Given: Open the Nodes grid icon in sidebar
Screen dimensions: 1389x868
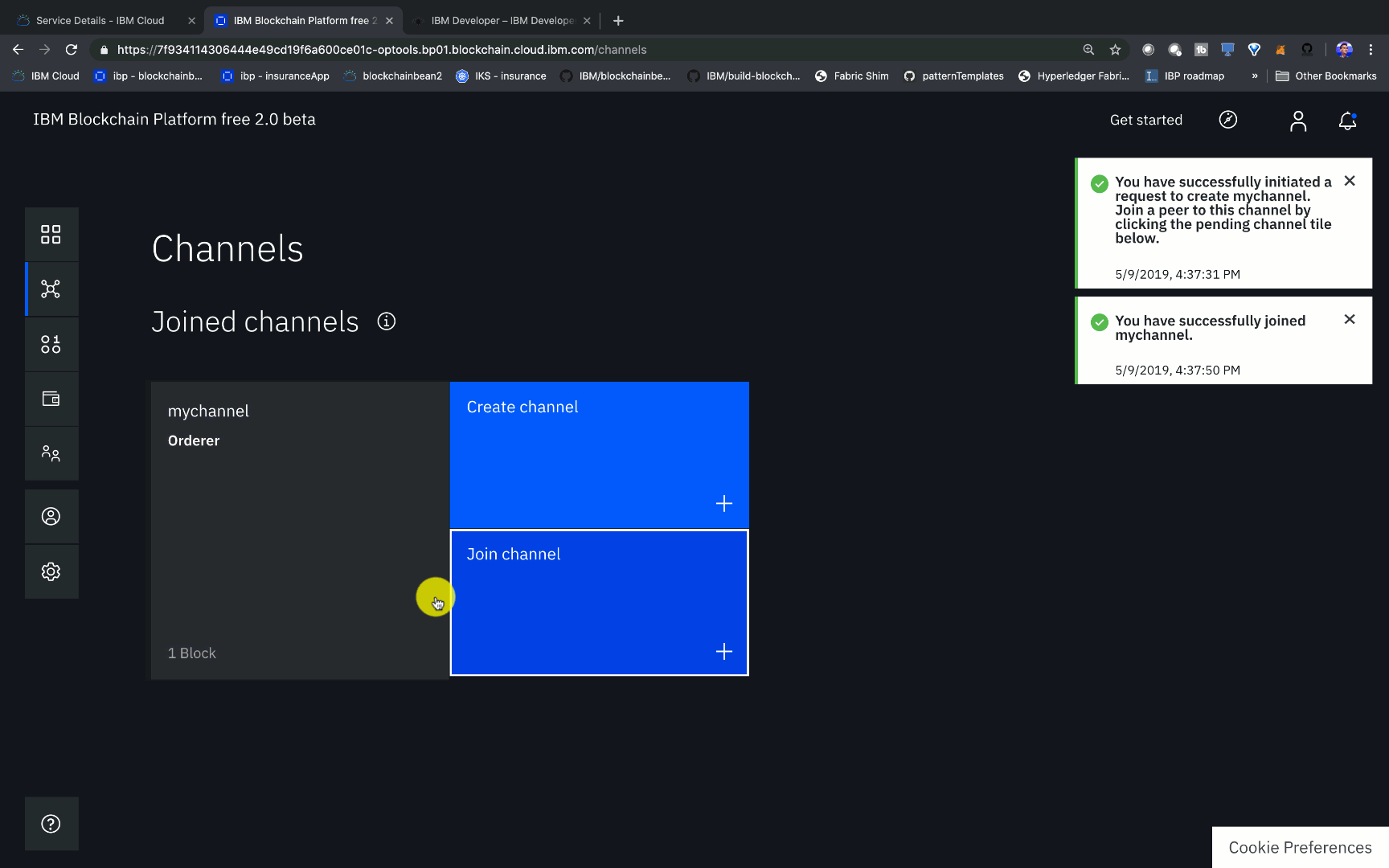Looking at the screenshot, I should point(51,234).
